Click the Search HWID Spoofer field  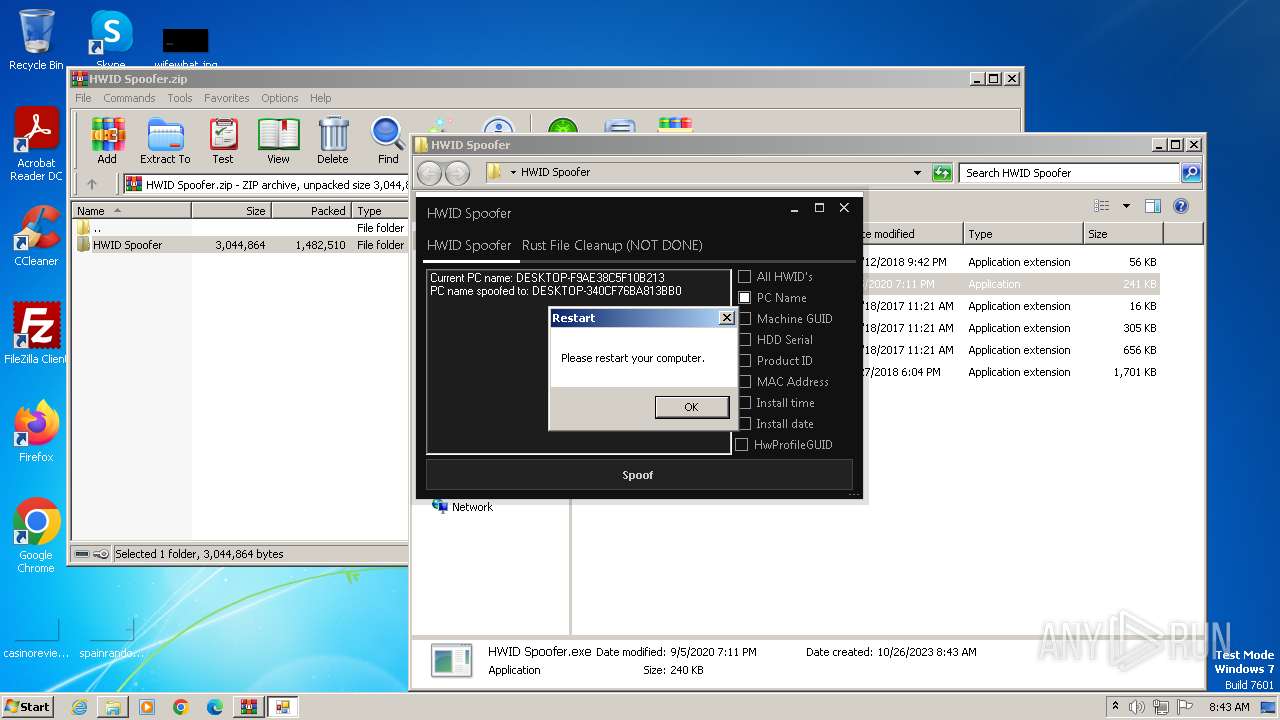tap(1069, 173)
